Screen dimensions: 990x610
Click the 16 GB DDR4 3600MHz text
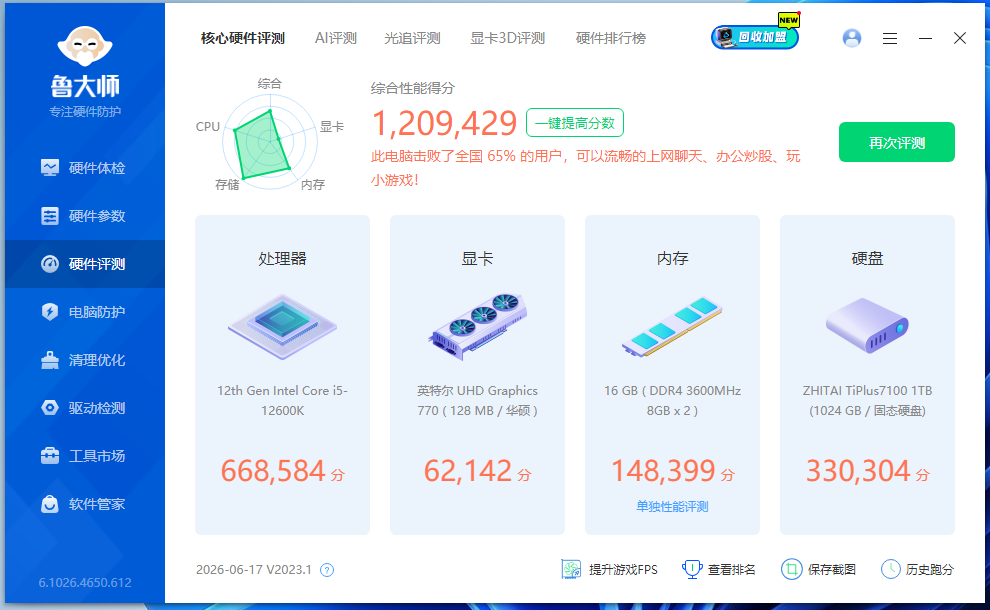point(672,400)
